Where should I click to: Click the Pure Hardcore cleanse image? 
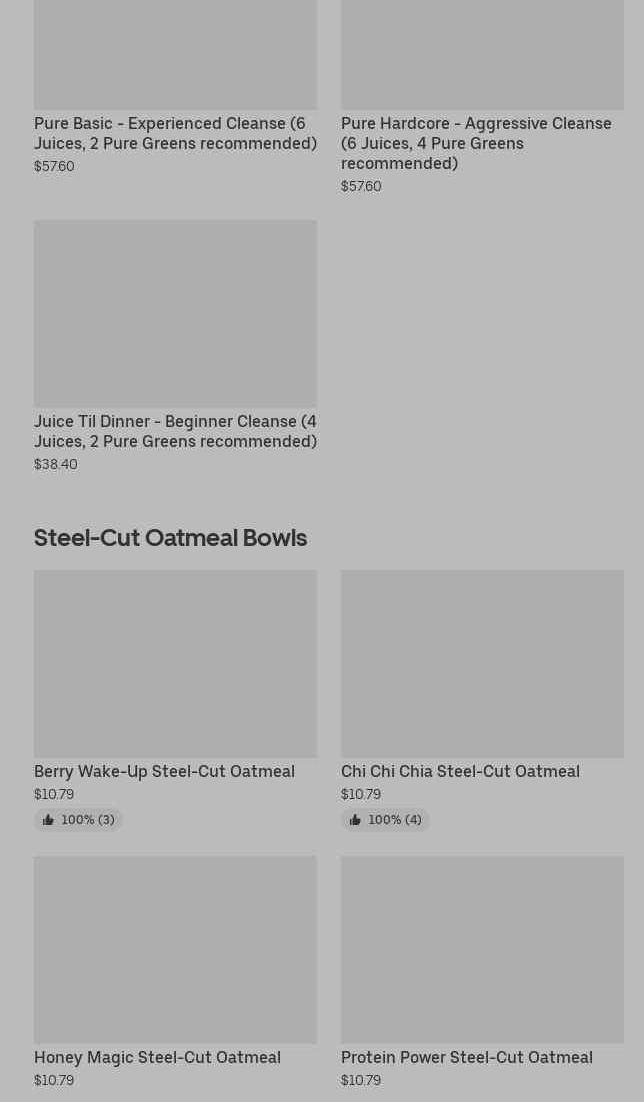coord(482,55)
